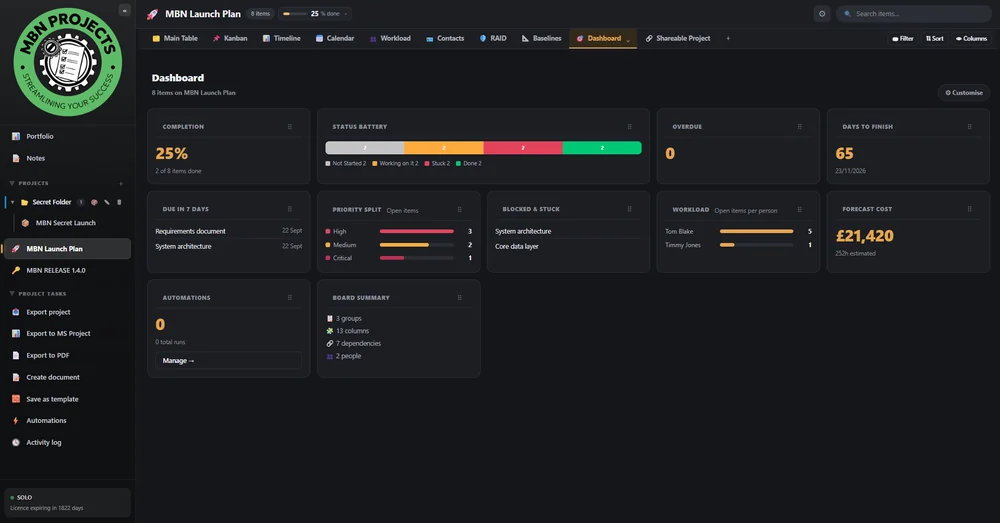Open the MBN RELEASE 1.4.0 project

(55, 270)
